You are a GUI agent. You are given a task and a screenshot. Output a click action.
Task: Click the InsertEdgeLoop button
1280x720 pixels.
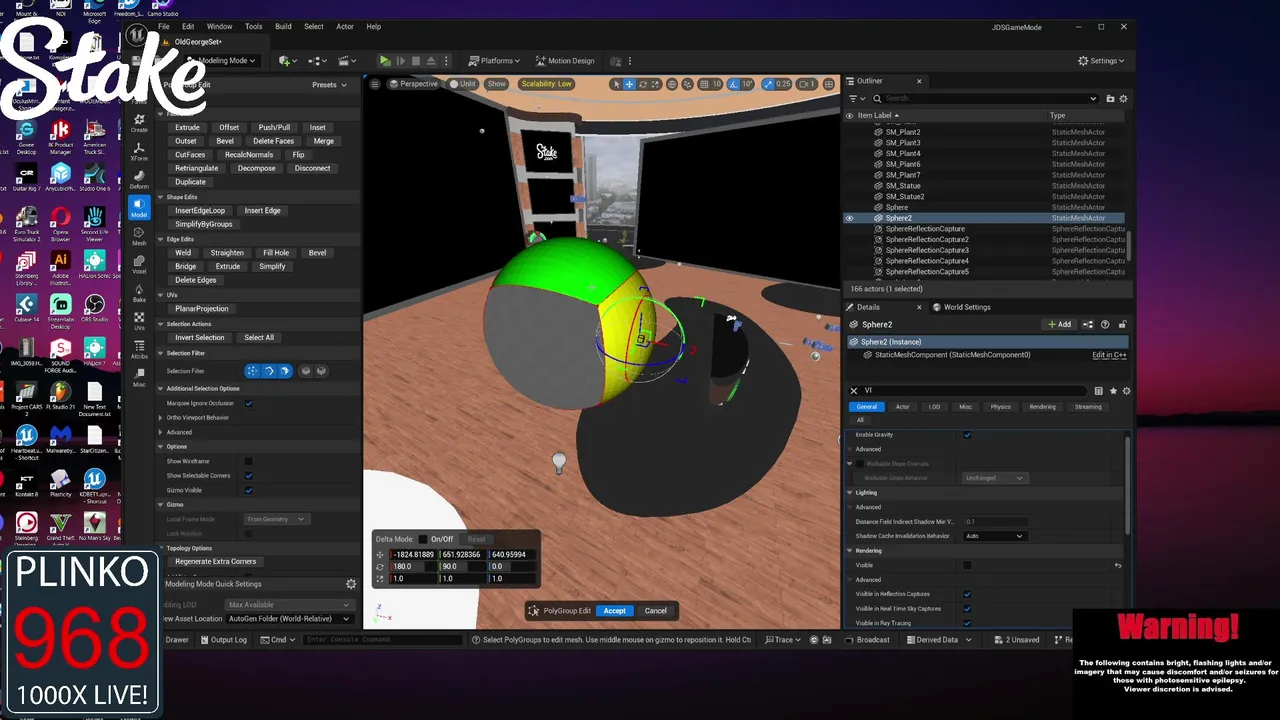200,211
